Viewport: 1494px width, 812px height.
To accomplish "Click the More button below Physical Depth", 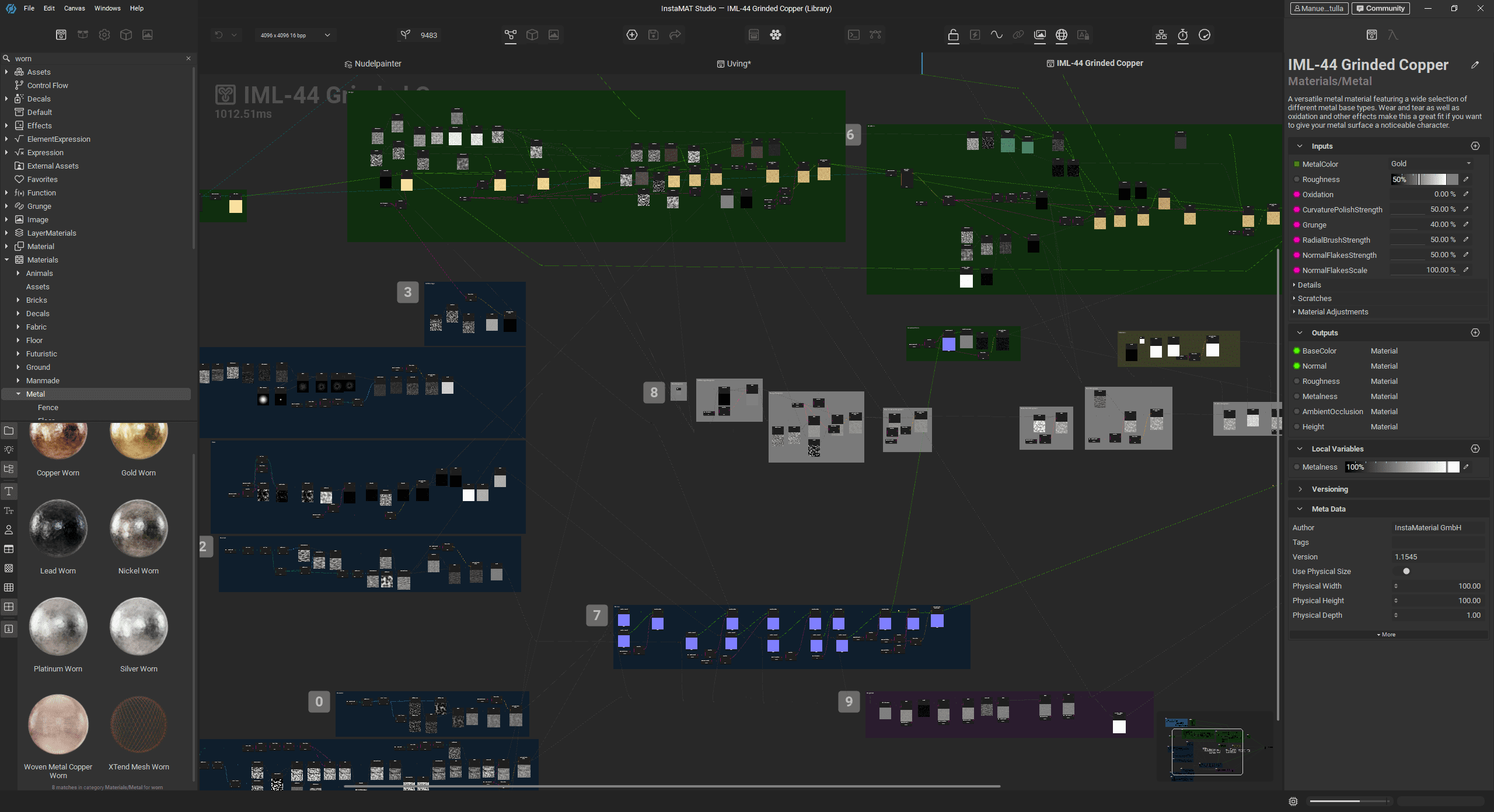I will click(1386, 634).
